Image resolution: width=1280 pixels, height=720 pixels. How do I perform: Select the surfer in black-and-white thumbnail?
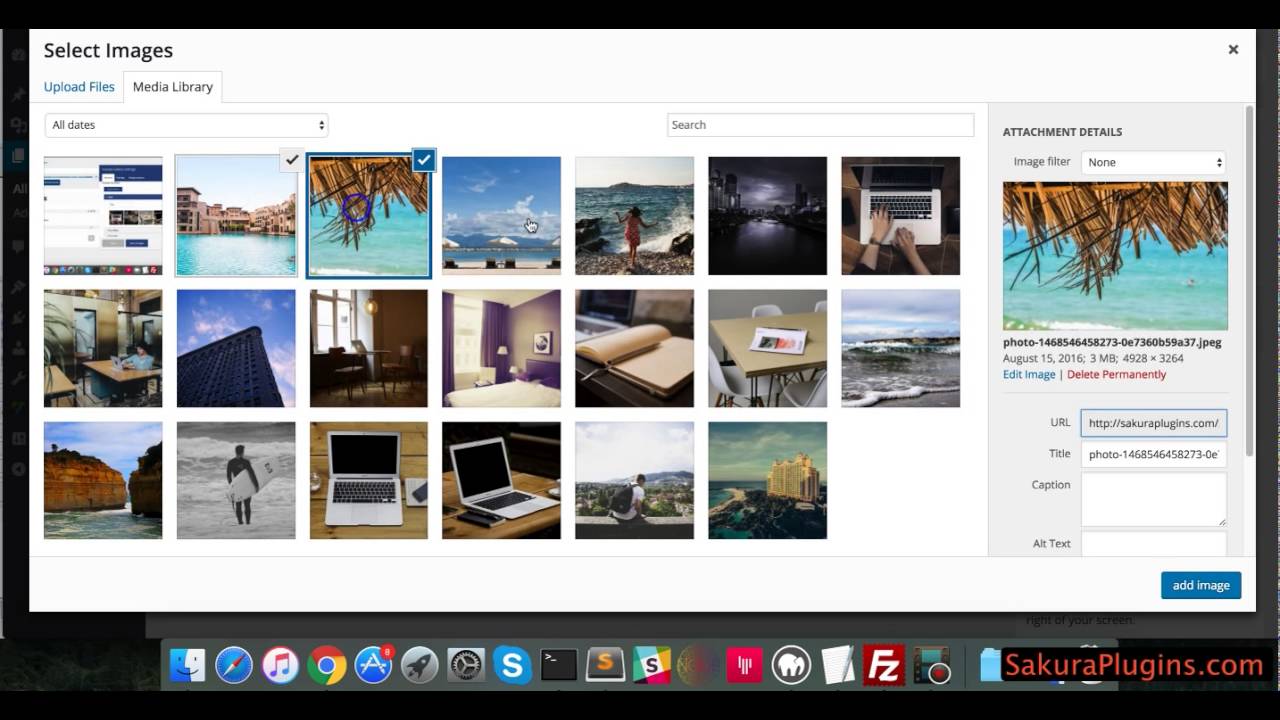click(x=236, y=480)
